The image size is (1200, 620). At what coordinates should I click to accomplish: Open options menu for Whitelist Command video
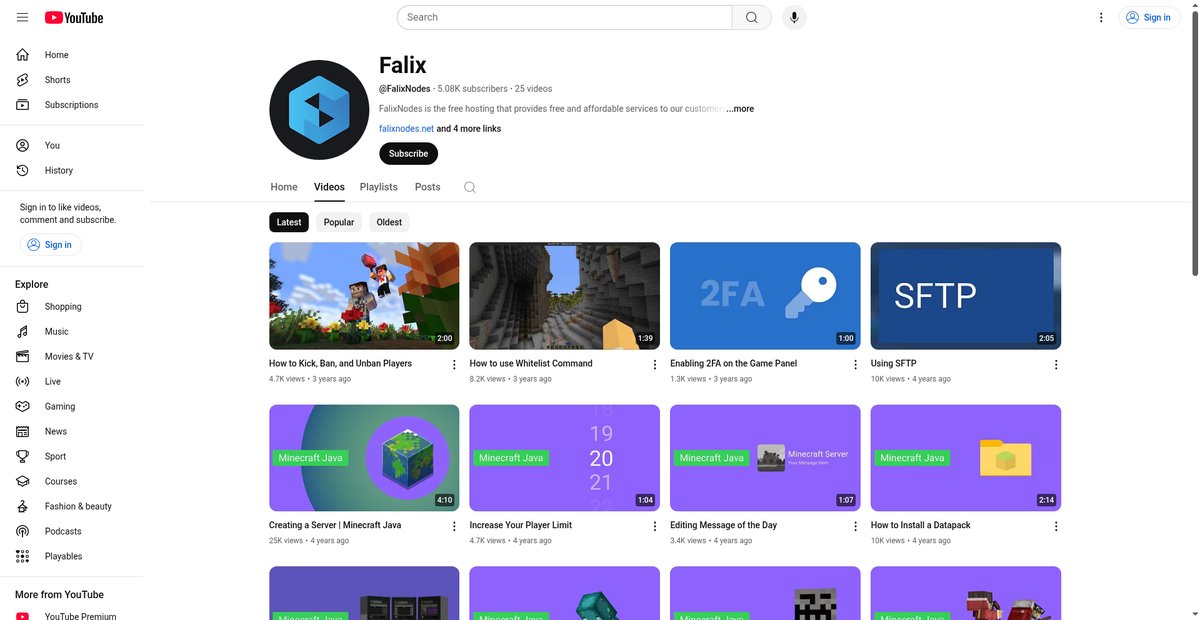click(x=655, y=365)
